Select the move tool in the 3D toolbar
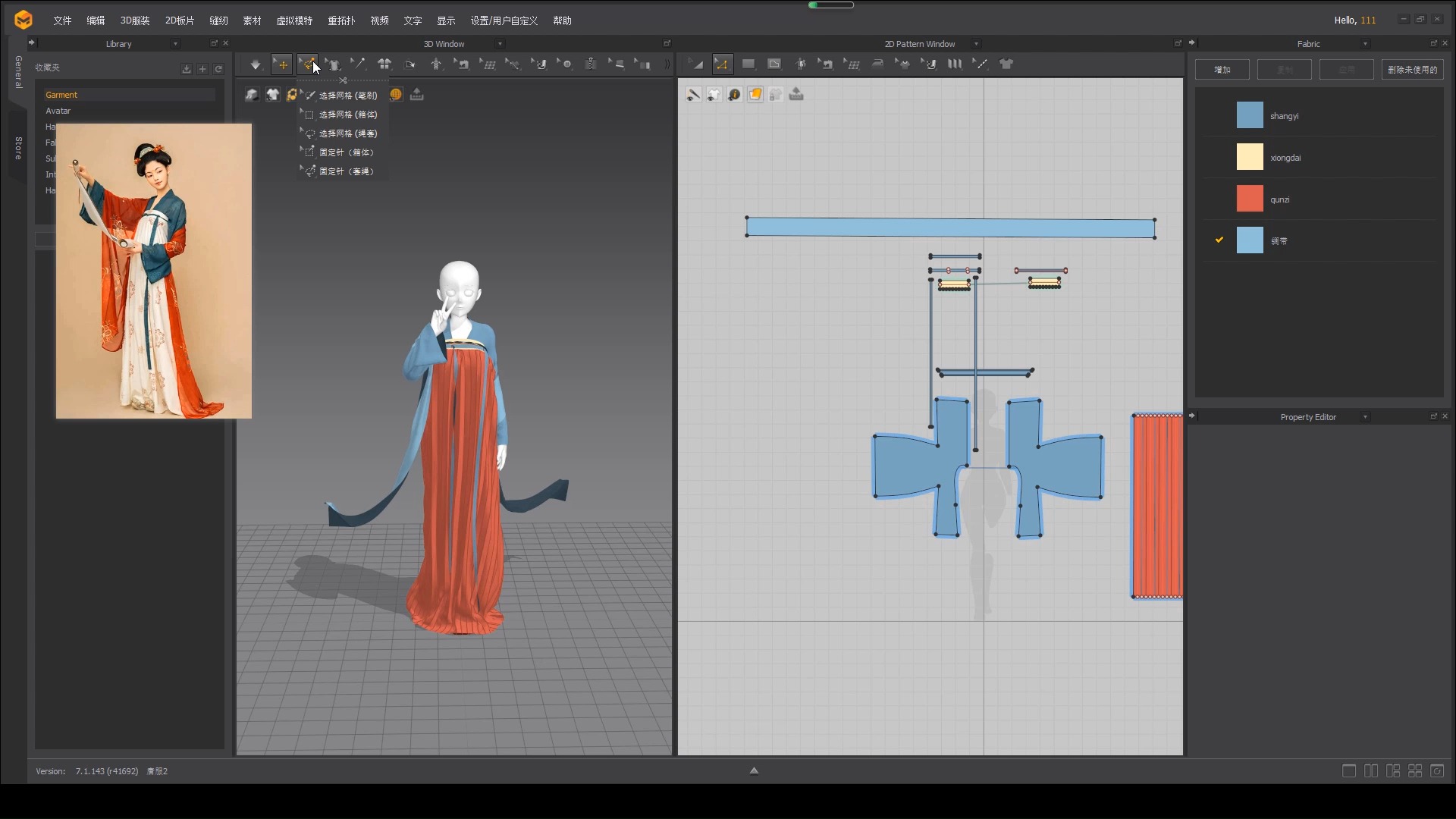 [281, 64]
